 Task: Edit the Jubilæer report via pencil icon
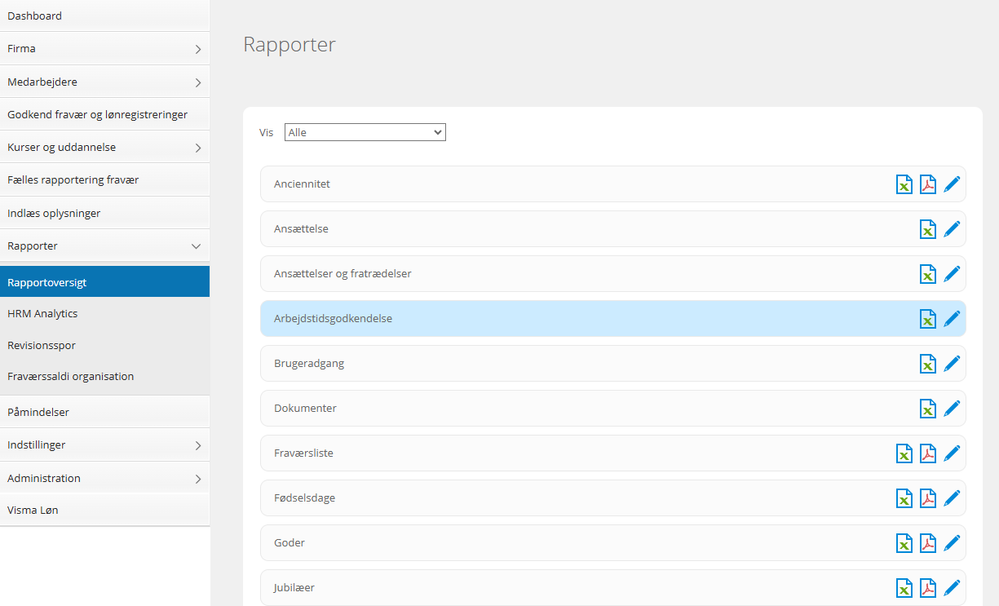click(x=952, y=587)
